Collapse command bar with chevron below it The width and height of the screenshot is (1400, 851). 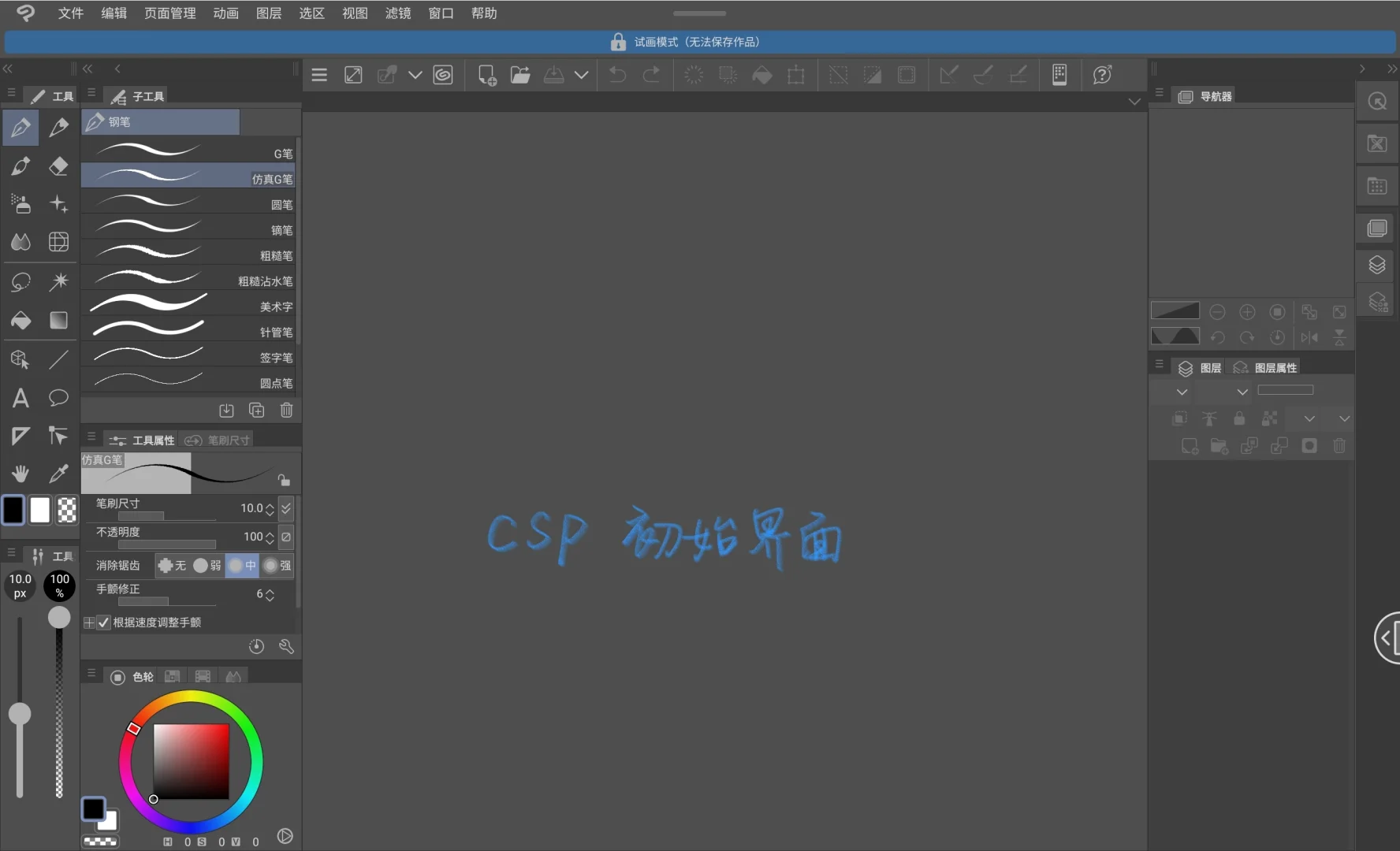[x=1134, y=101]
